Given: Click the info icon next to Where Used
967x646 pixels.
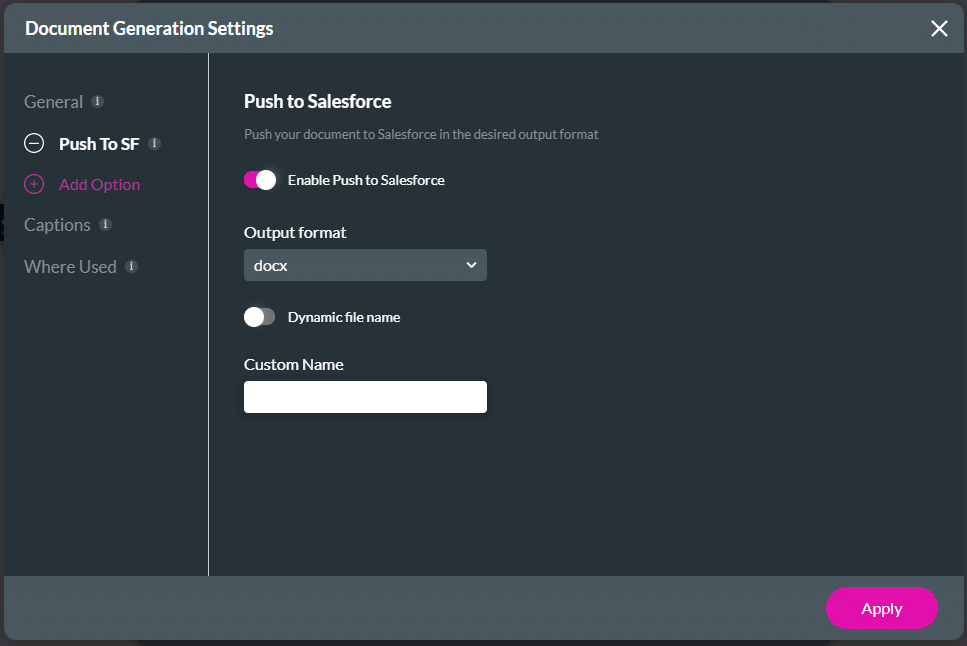Looking at the screenshot, I should (131, 267).
